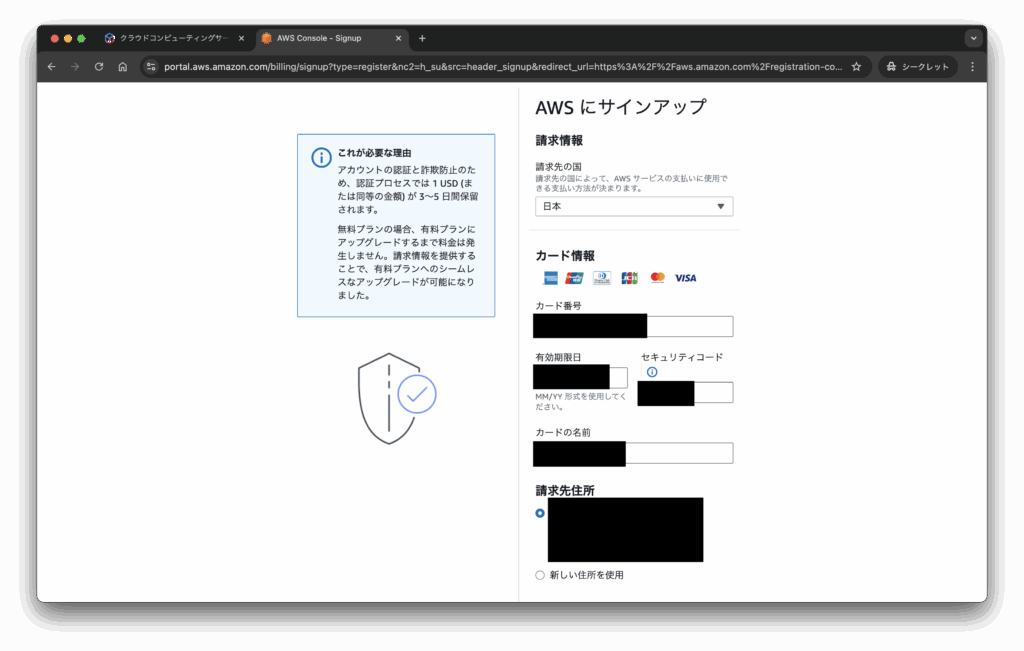Image resolution: width=1024 pixels, height=651 pixels.
Task: Select the Visa card brand icon
Action: tap(685, 278)
